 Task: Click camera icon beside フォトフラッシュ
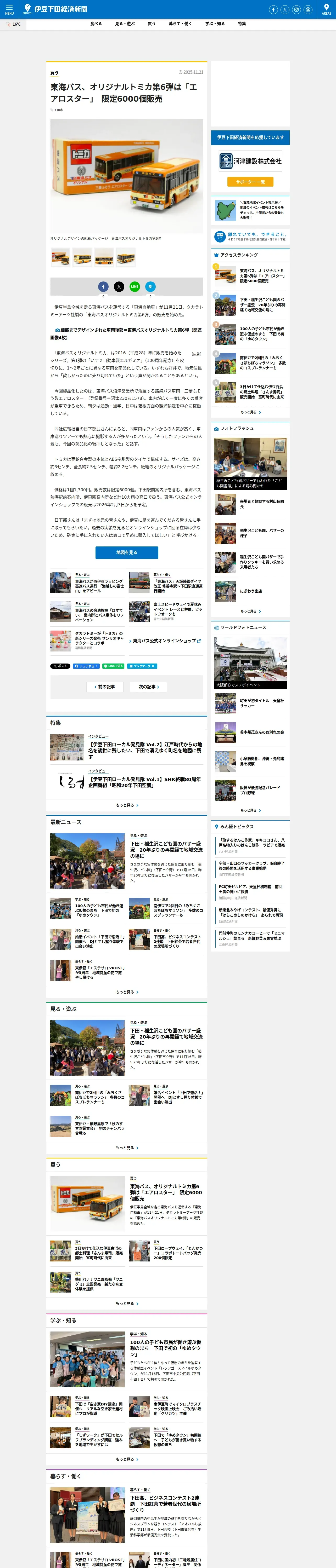tap(216, 429)
